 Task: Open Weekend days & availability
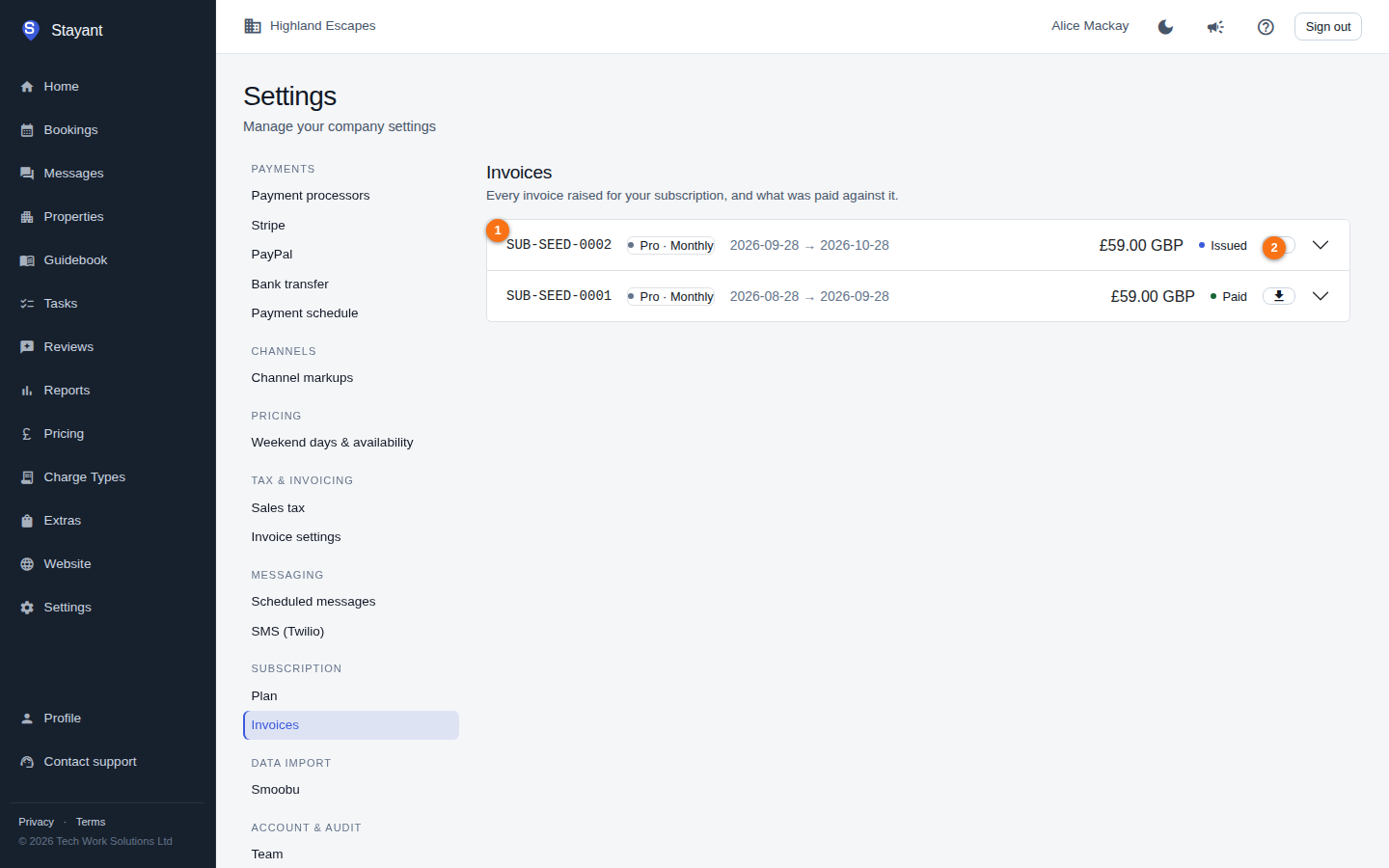[x=351, y=443]
